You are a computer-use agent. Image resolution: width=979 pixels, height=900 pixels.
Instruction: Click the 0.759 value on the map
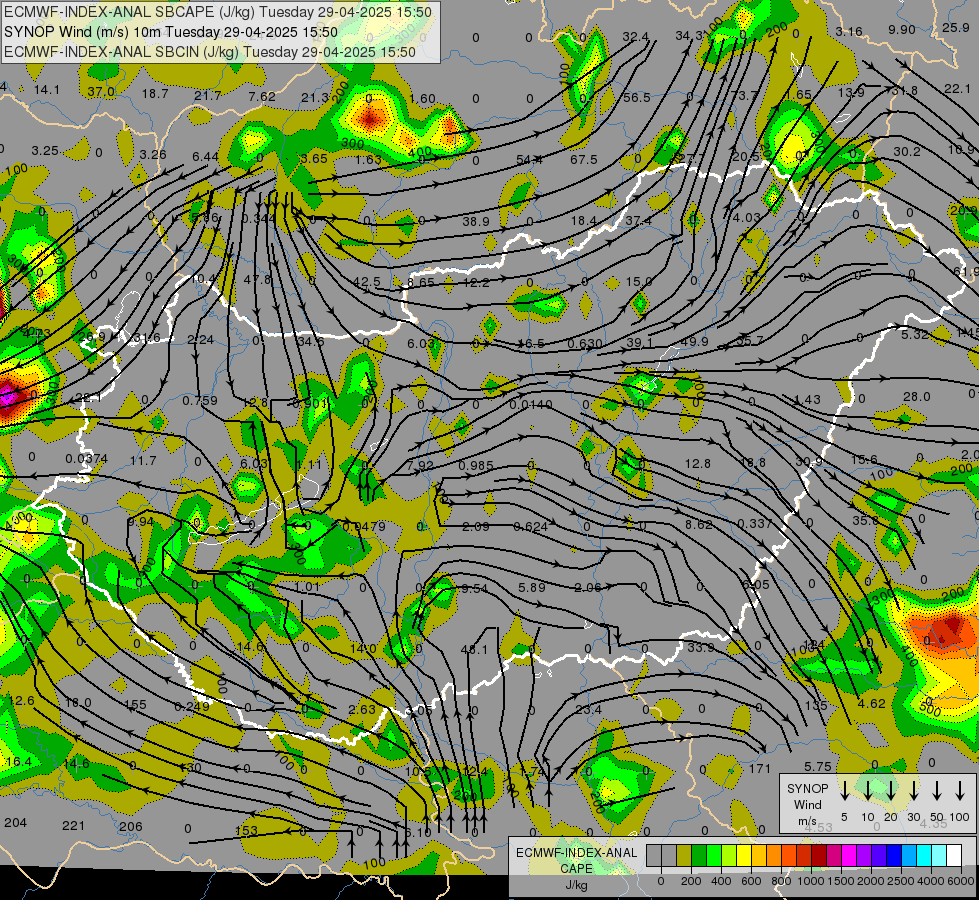[200, 400]
